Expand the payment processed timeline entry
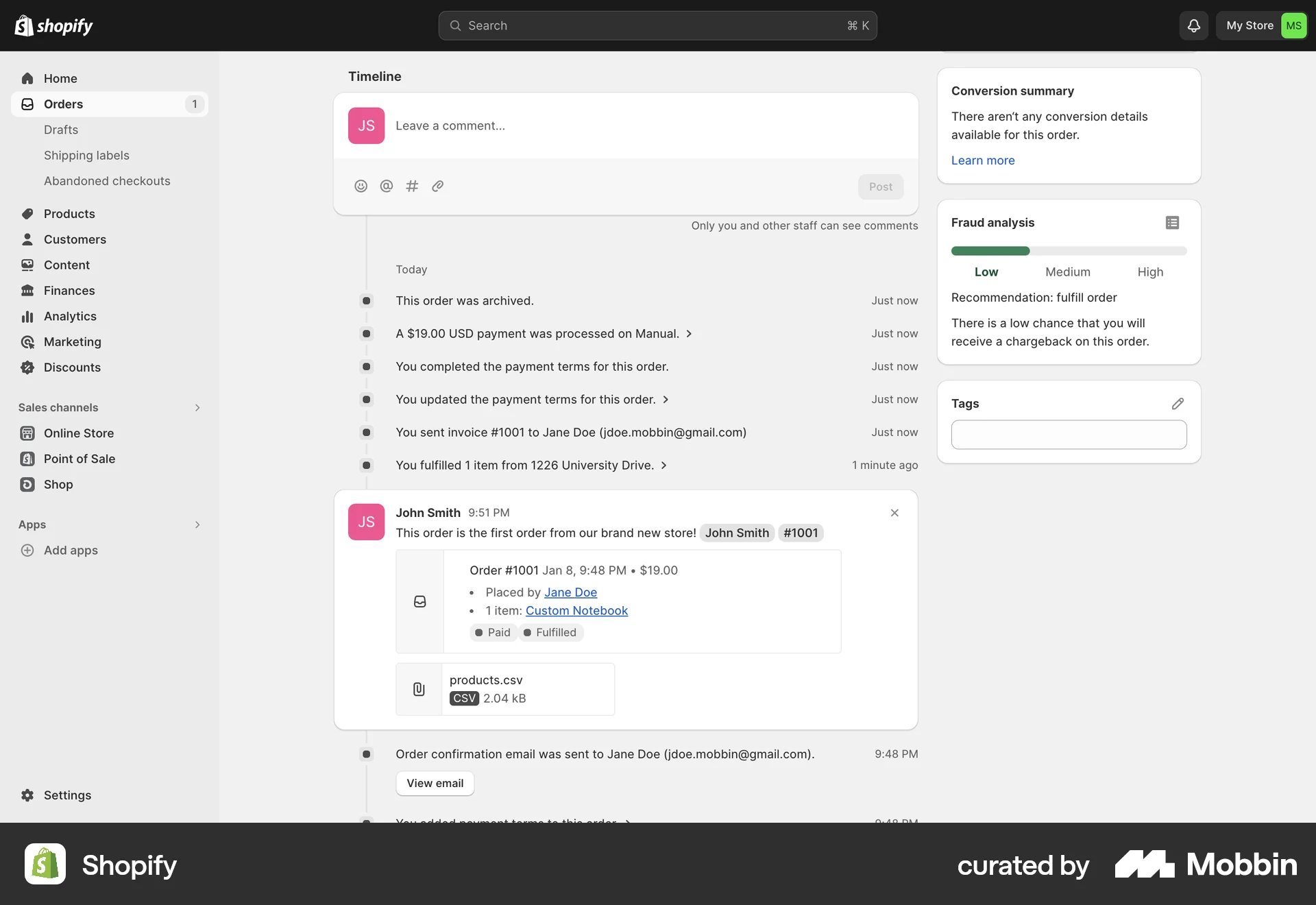 [690, 334]
